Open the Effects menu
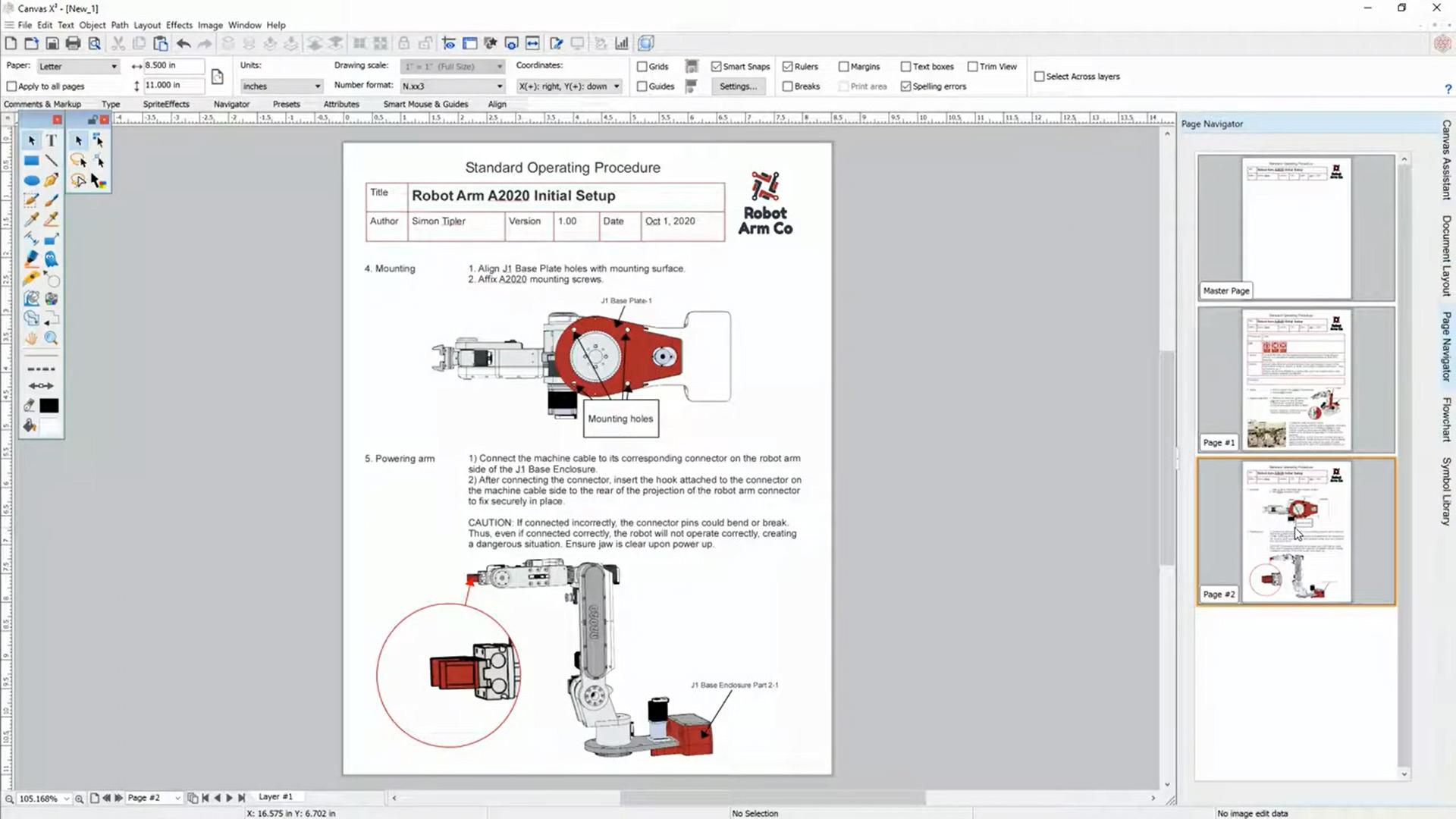Image resolution: width=1456 pixels, height=819 pixels. [179, 25]
